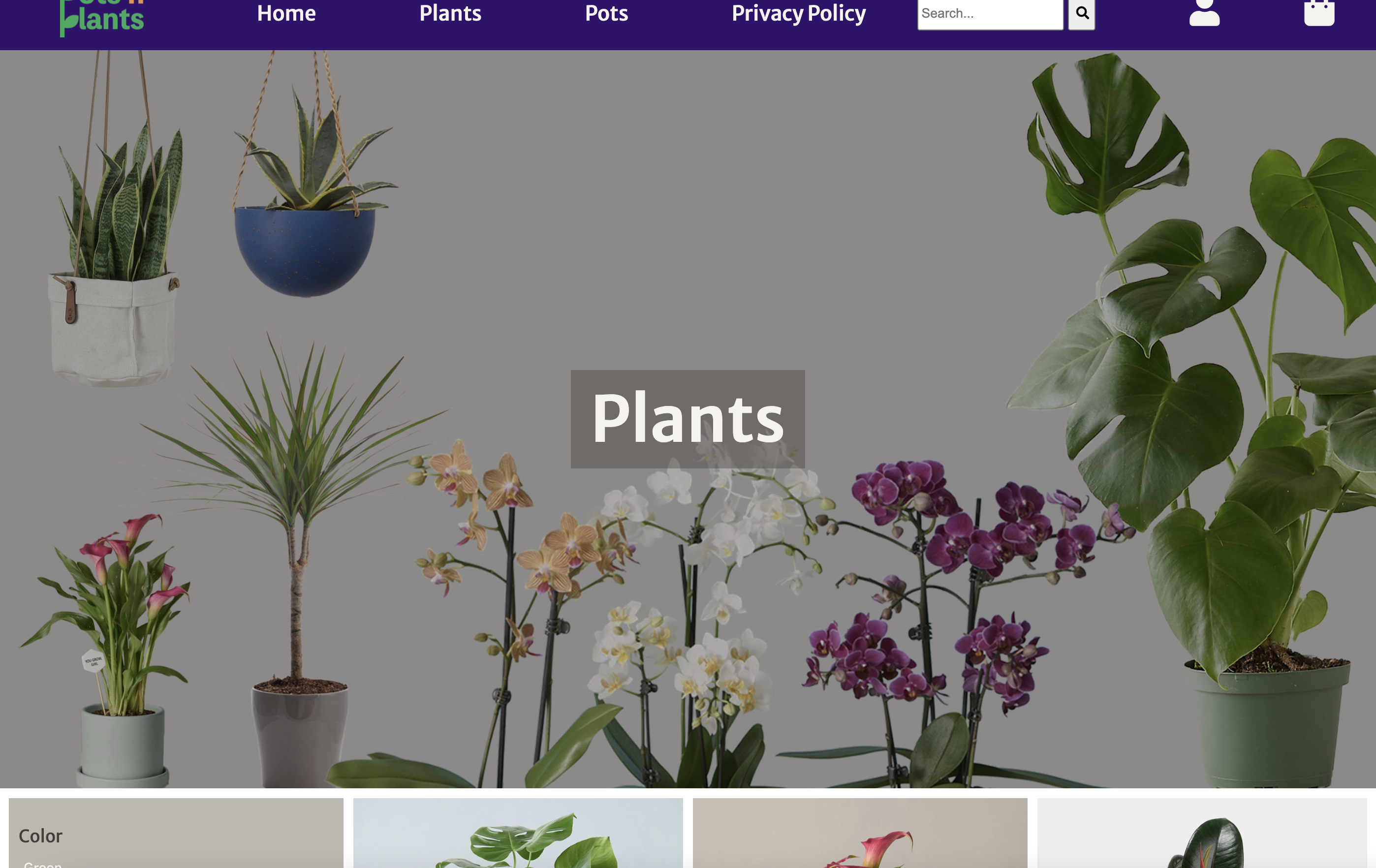
Task: Open the dark rubber plant product thumbnail
Action: coord(1202,833)
